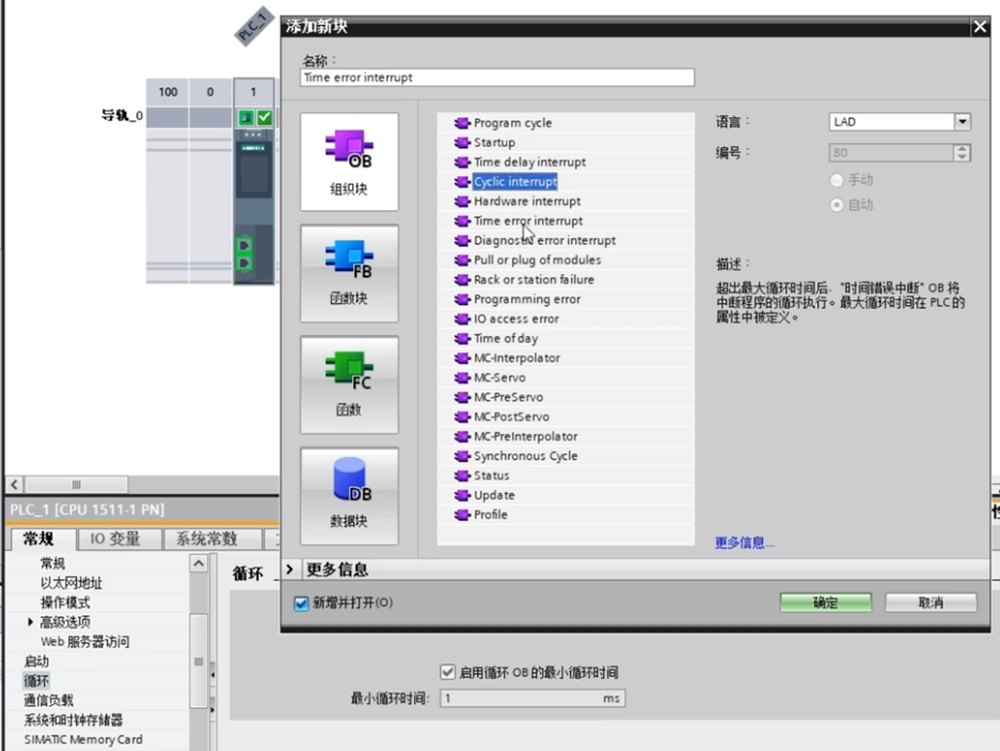
Task: Click the Startup block icon
Action: pos(461,143)
